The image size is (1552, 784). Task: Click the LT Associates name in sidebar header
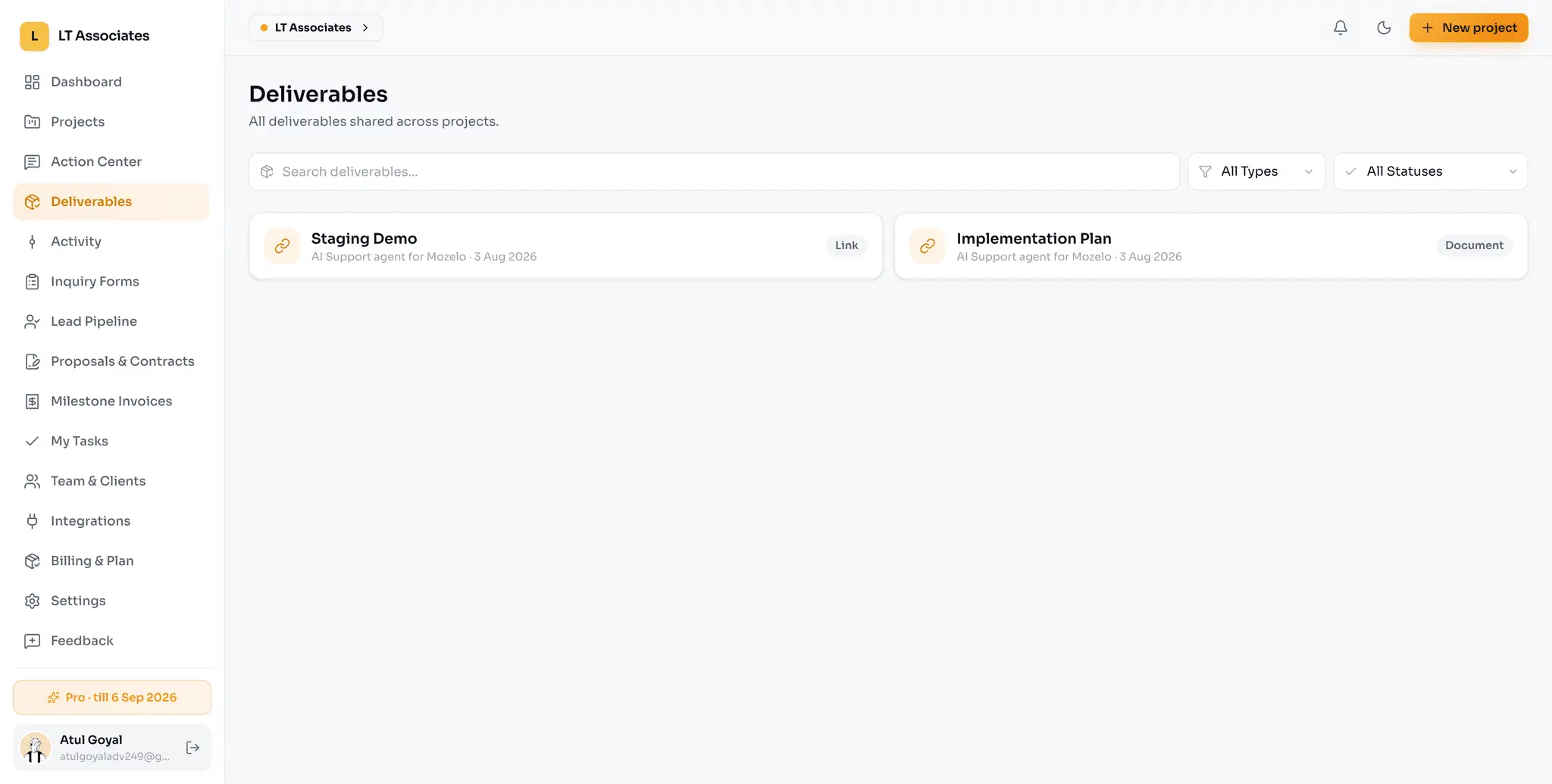click(104, 36)
